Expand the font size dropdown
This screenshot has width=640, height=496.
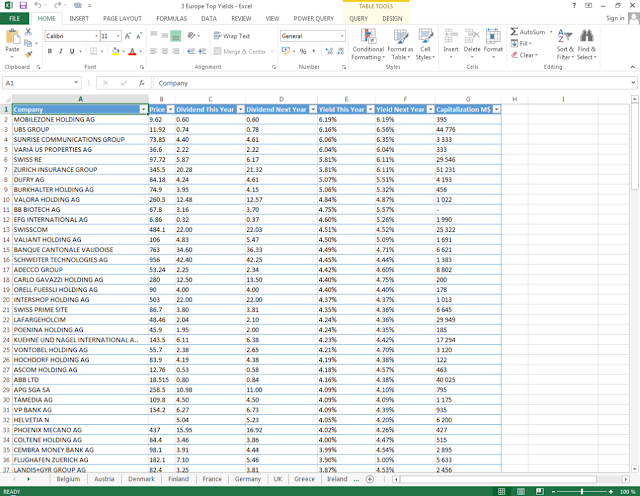tap(118, 36)
